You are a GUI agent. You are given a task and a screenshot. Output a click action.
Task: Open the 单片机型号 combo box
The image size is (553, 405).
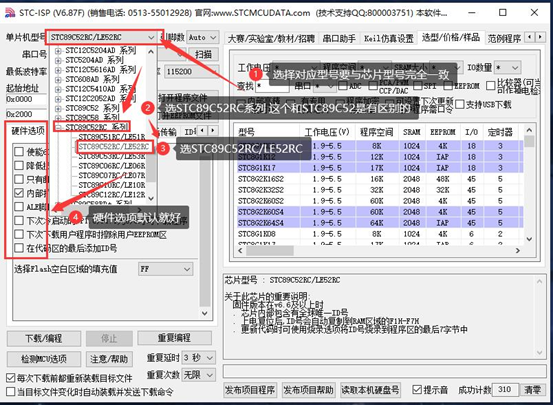pyautogui.click(x=103, y=37)
